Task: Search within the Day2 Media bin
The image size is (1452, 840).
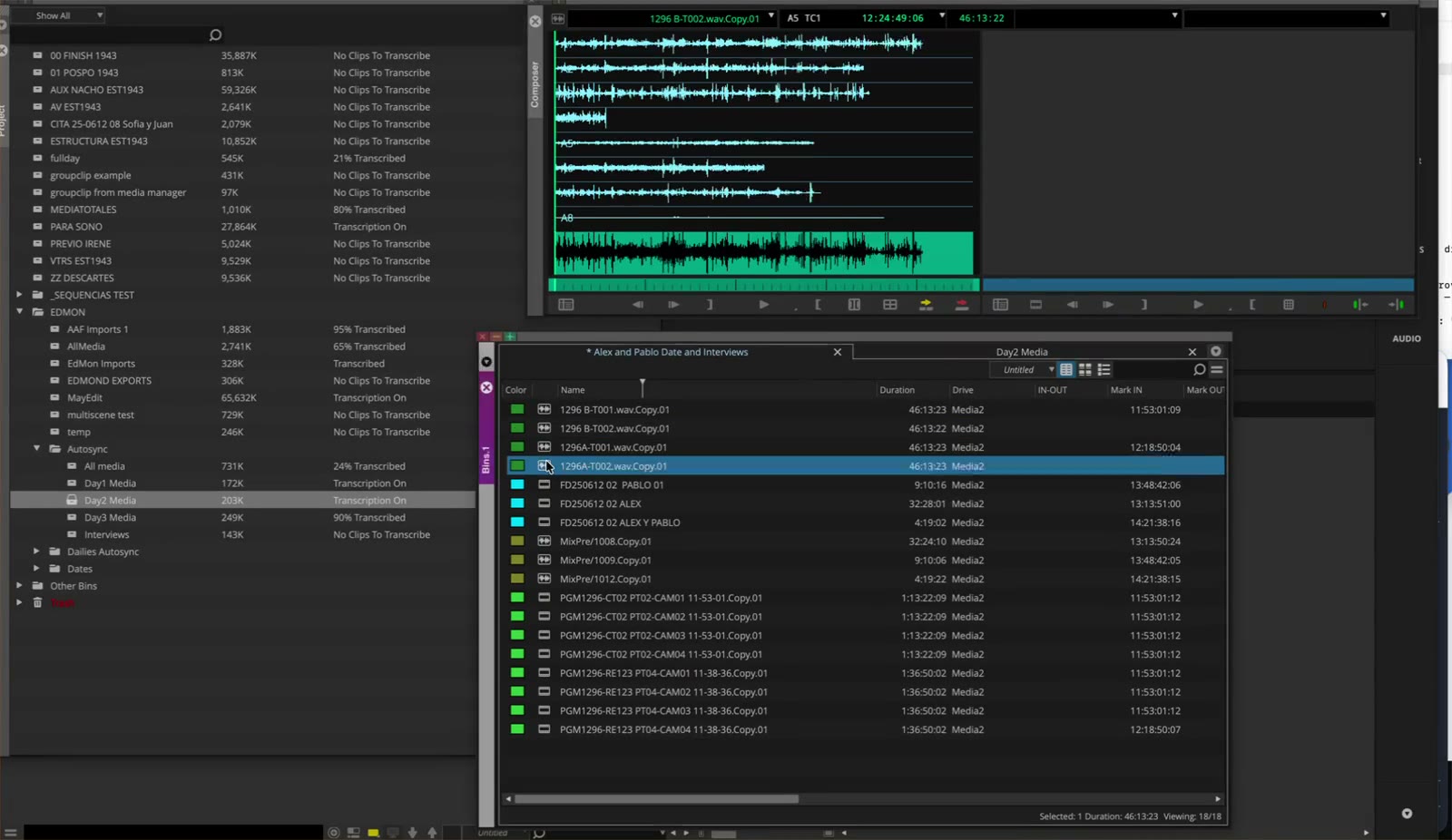Action: point(1199,369)
